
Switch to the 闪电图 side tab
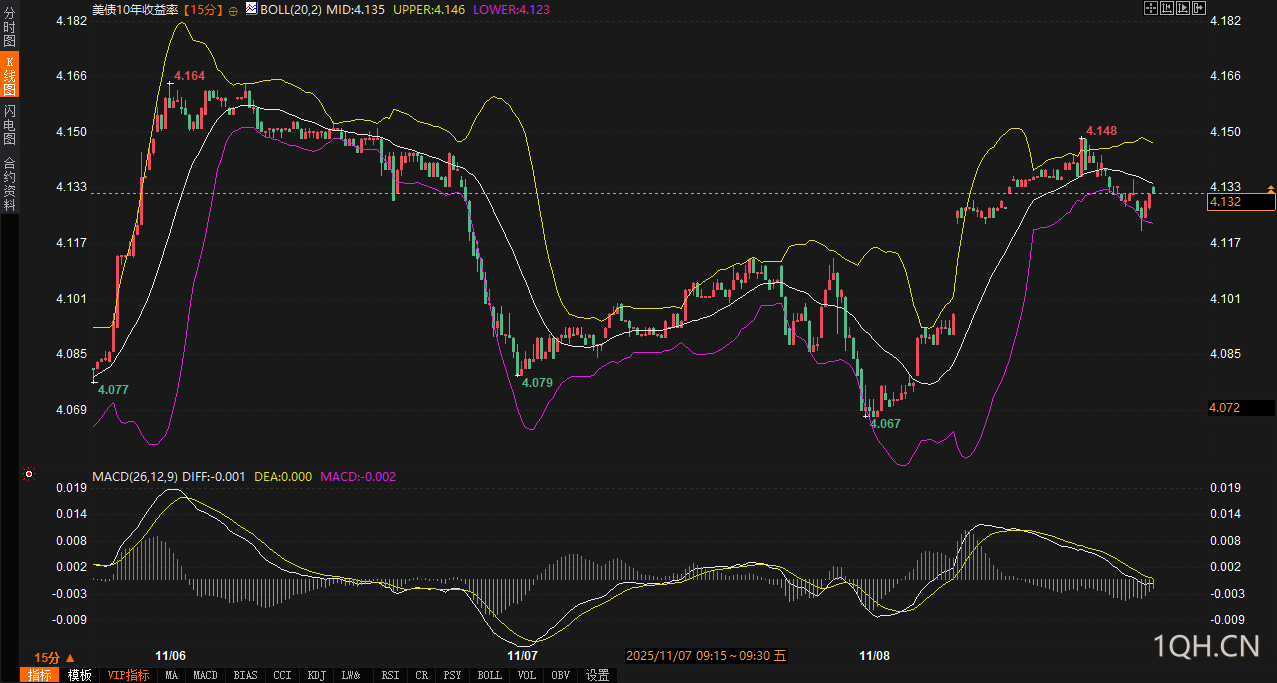click(9, 124)
